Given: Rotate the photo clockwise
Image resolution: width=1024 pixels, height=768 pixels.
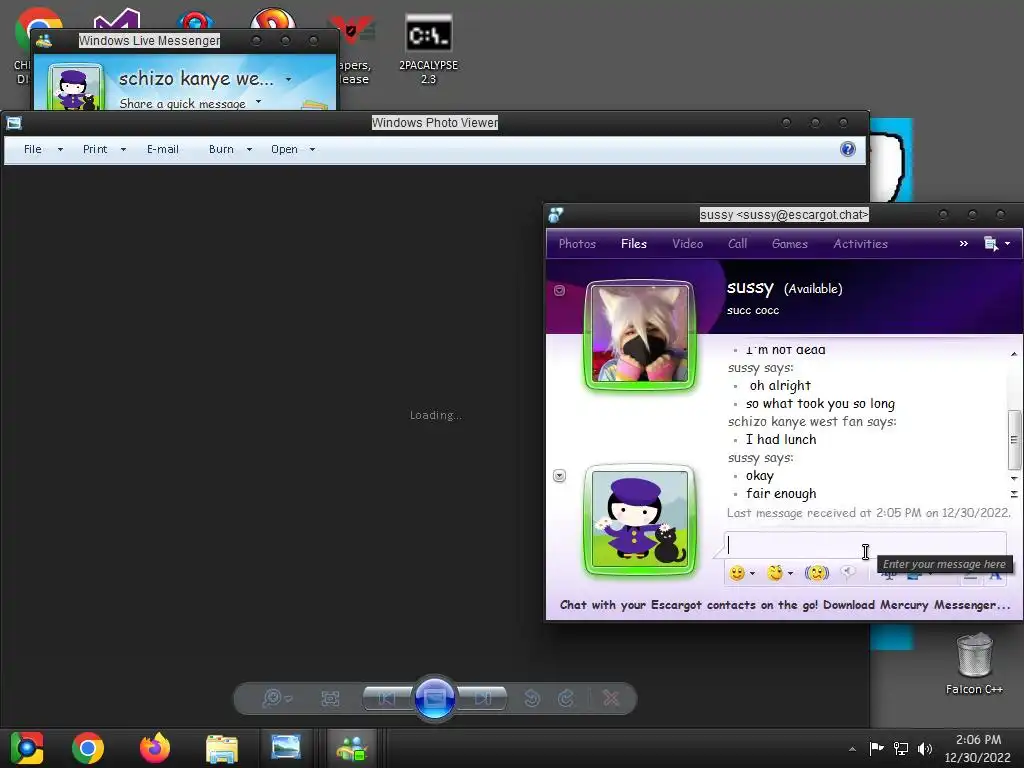Looking at the screenshot, I should click(x=566, y=699).
